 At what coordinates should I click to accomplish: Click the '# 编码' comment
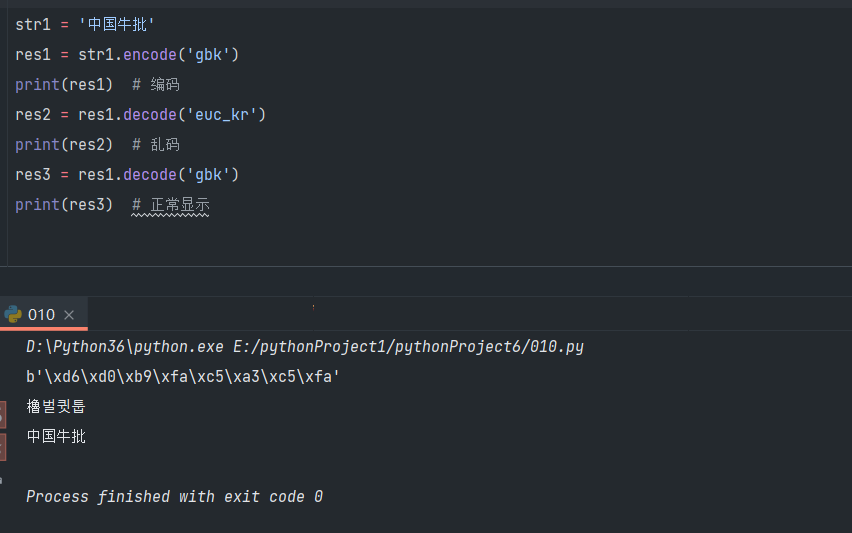[155, 84]
